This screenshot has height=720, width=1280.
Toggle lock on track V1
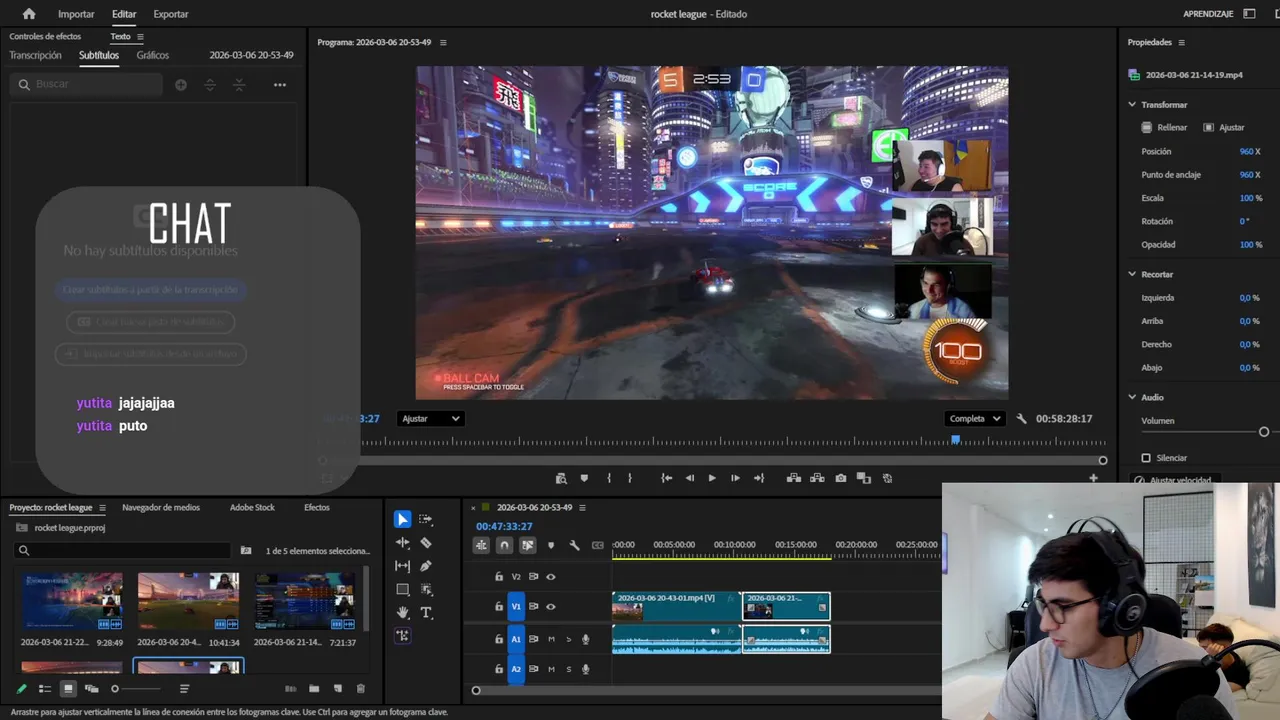point(499,606)
